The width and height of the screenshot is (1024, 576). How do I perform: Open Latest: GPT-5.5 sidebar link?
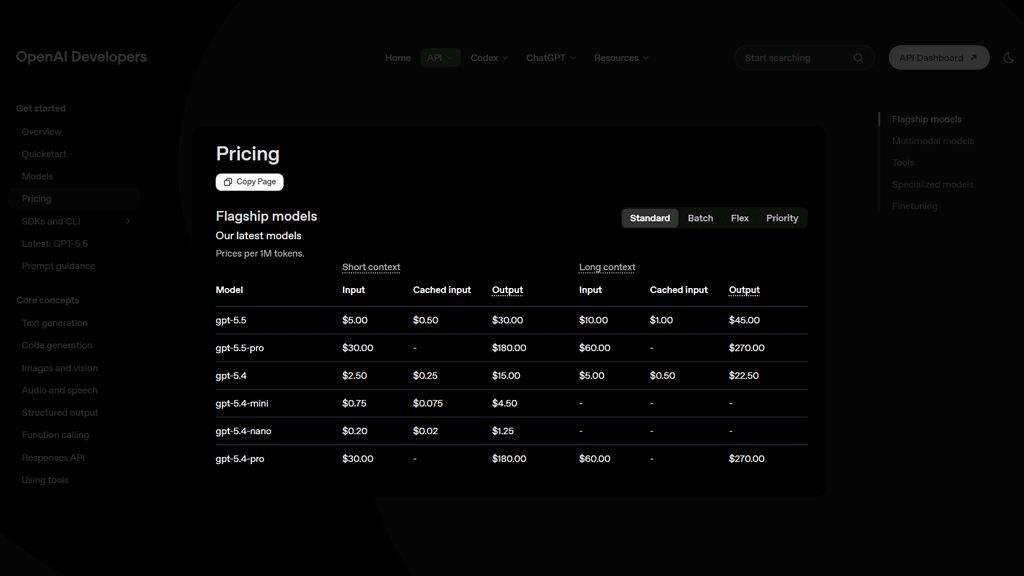54,244
